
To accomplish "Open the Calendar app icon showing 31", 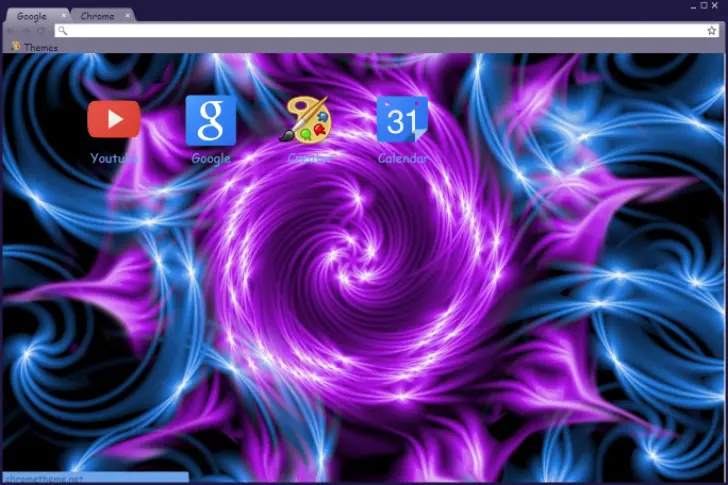I will [403, 120].
